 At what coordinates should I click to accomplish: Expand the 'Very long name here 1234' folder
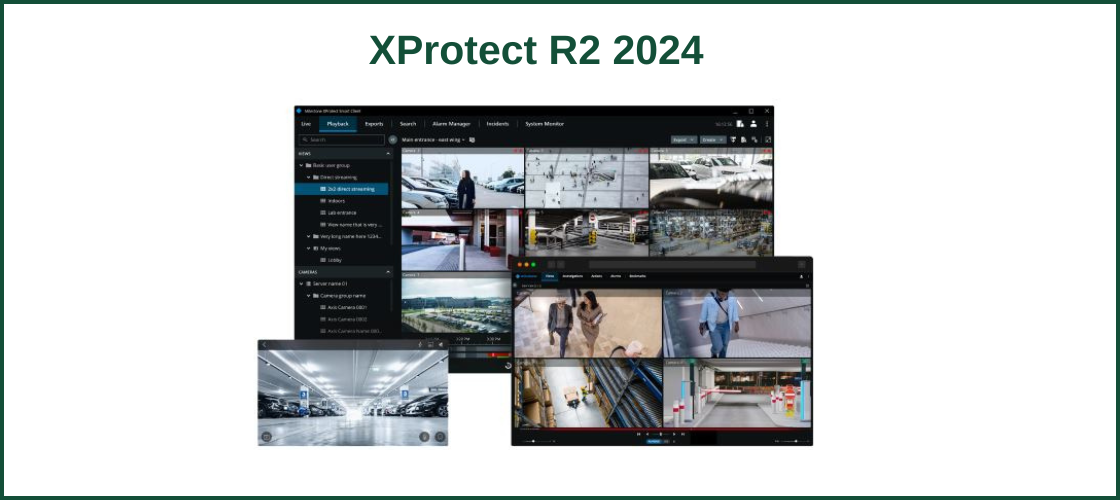pyautogui.click(x=309, y=236)
